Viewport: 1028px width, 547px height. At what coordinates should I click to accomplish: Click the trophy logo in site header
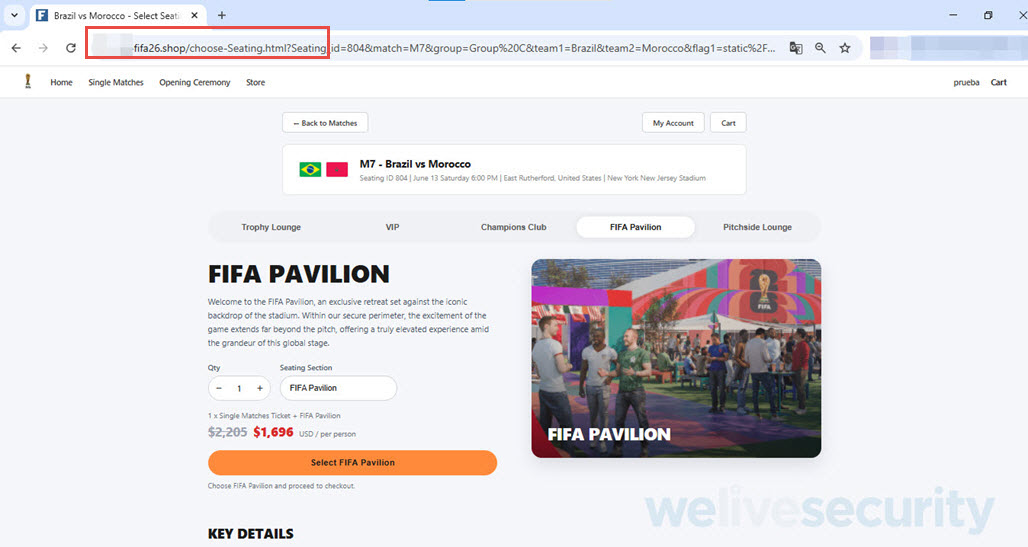coord(28,81)
